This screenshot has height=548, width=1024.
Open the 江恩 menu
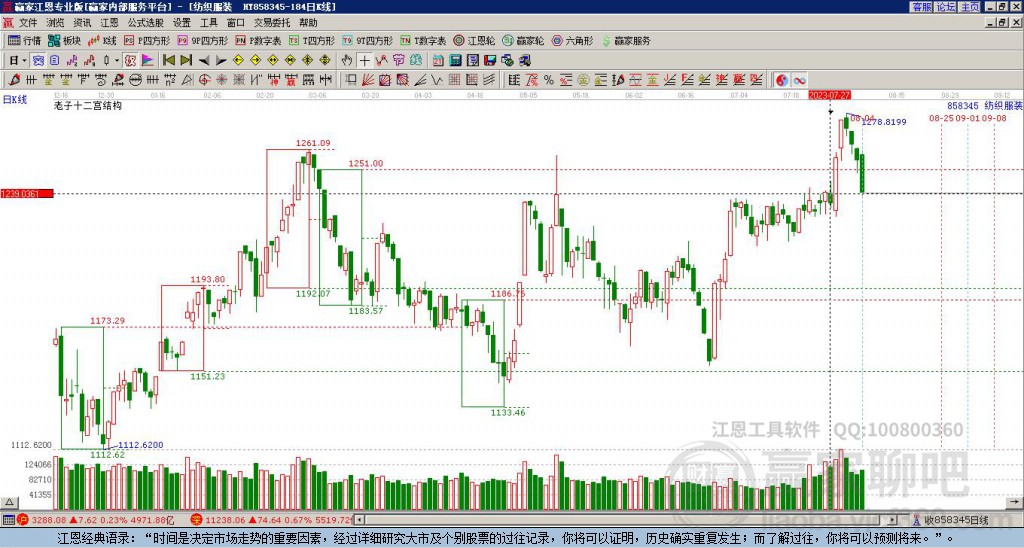pos(109,23)
